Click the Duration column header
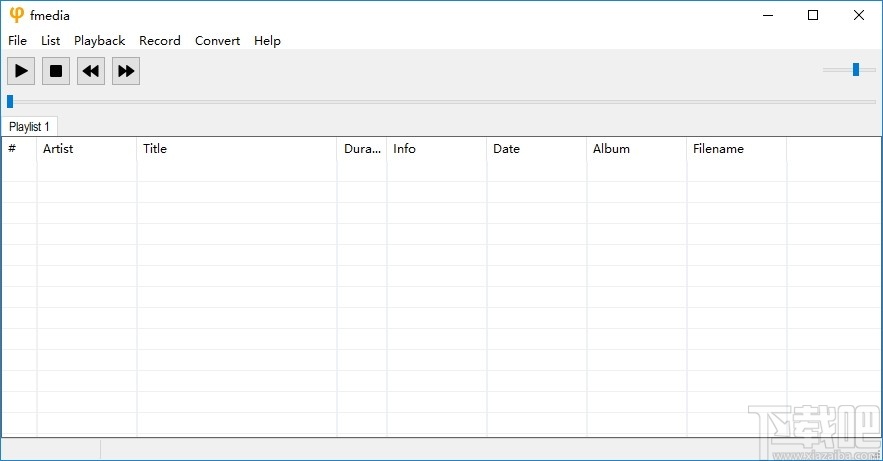883x461 pixels. coord(361,149)
